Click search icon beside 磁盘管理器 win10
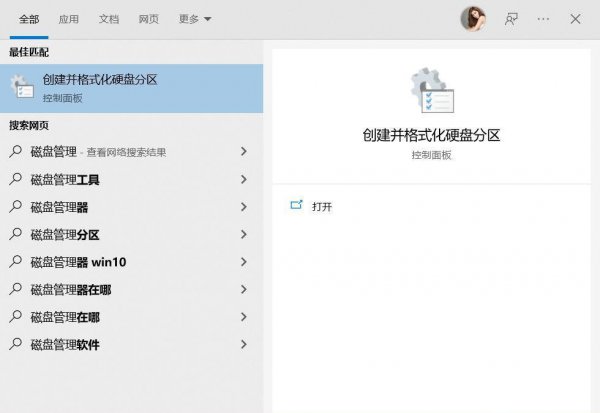Image resolution: width=600 pixels, height=413 pixels. point(15,261)
